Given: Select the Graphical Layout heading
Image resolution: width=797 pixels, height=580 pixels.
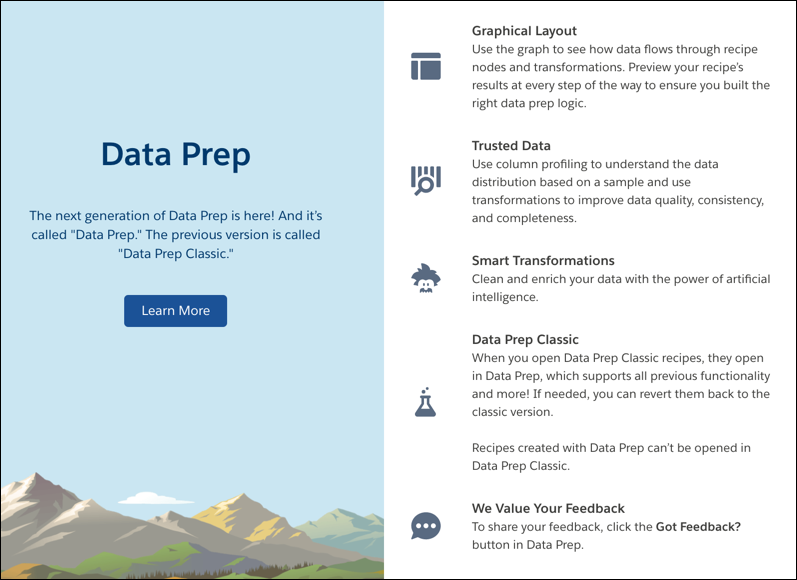Looking at the screenshot, I should [x=524, y=31].
